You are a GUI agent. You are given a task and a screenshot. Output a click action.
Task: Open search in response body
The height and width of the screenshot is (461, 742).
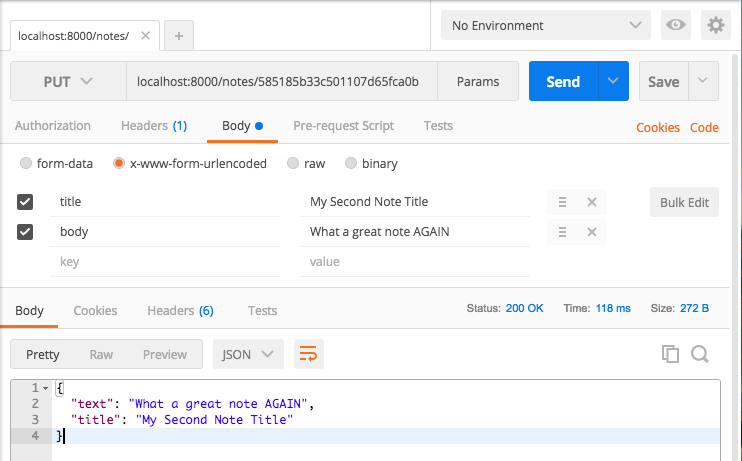[x=699, y=354]
